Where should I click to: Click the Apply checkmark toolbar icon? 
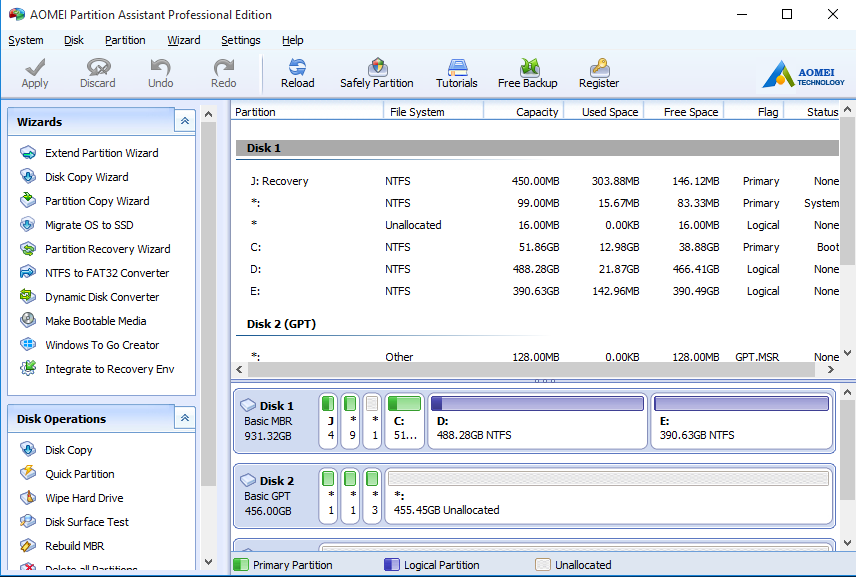(x=35, y=73)
